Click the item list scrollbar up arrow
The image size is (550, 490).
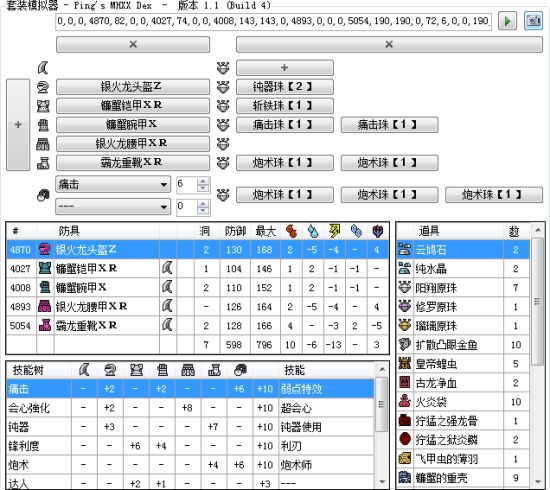(x=537, y=230)
